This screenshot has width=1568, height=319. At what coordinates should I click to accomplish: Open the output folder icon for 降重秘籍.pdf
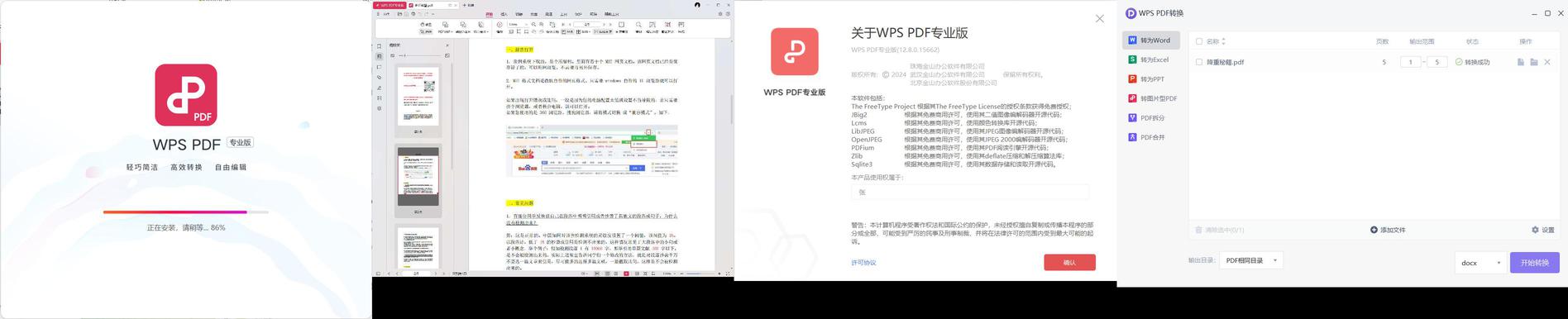(x=1534, y=62)
